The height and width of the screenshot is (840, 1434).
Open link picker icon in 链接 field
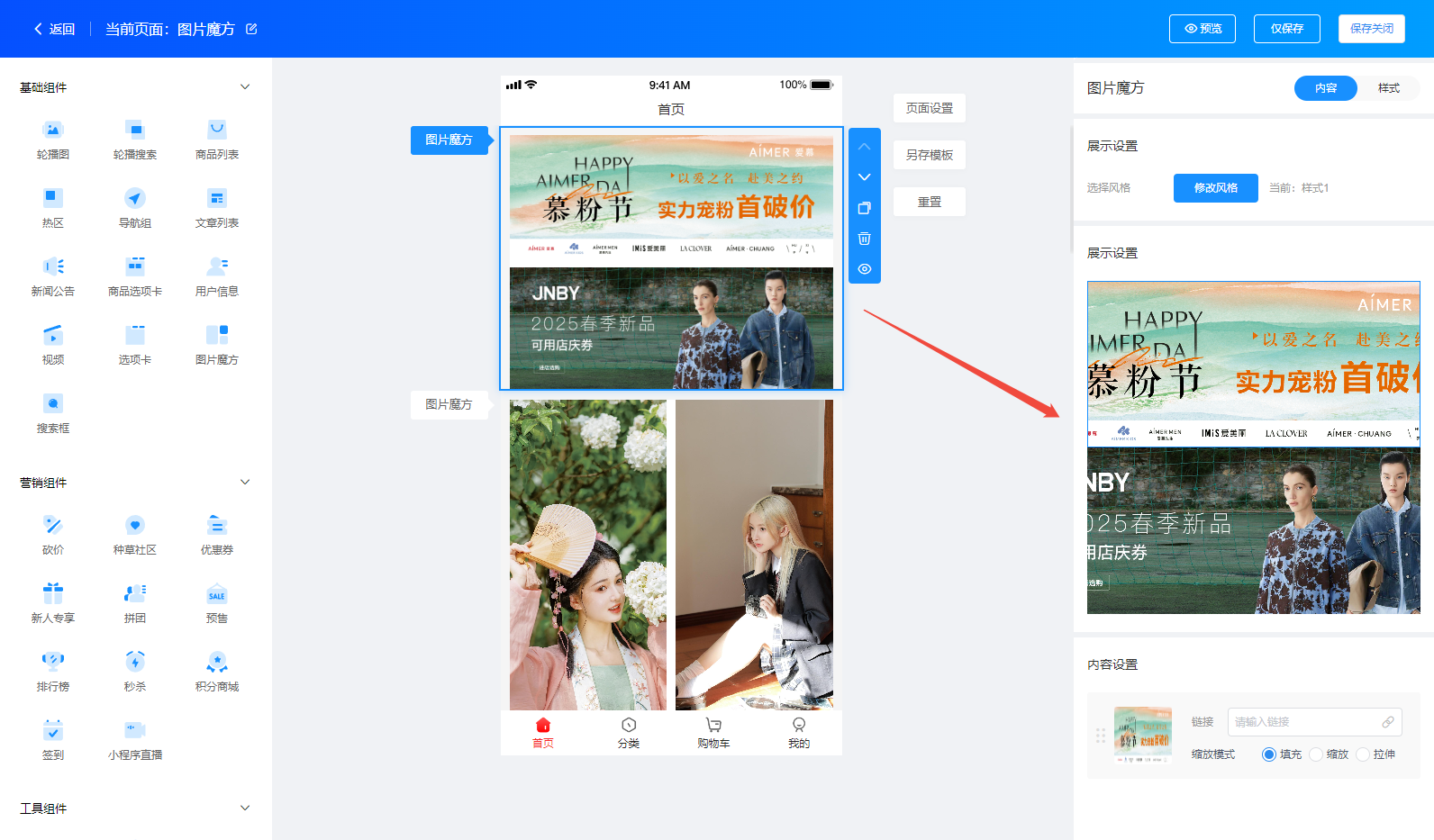[1388, 722]
